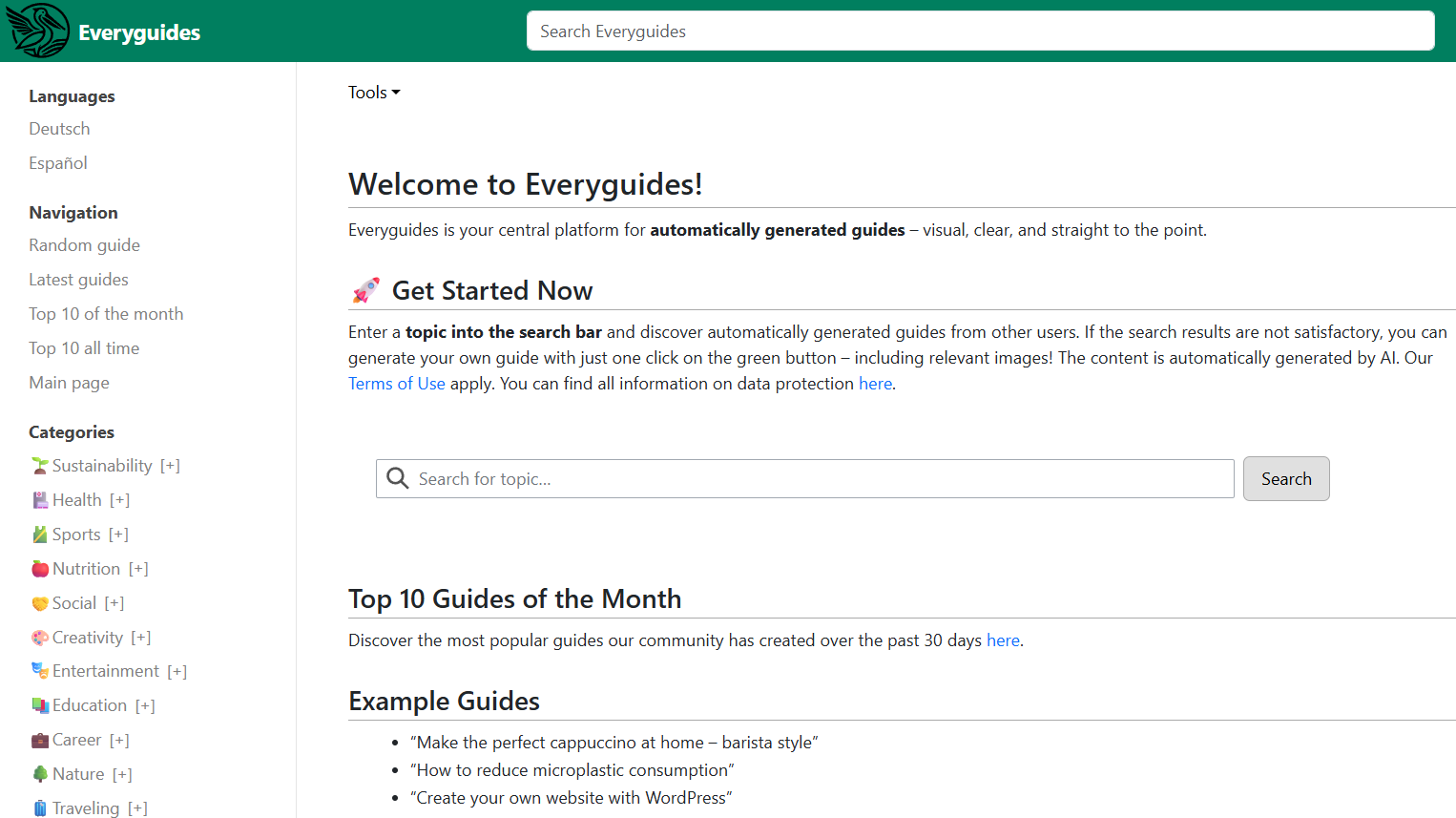1456x818 pixels.
Task: Switch language to Deutsch
Action: point(59,128)
